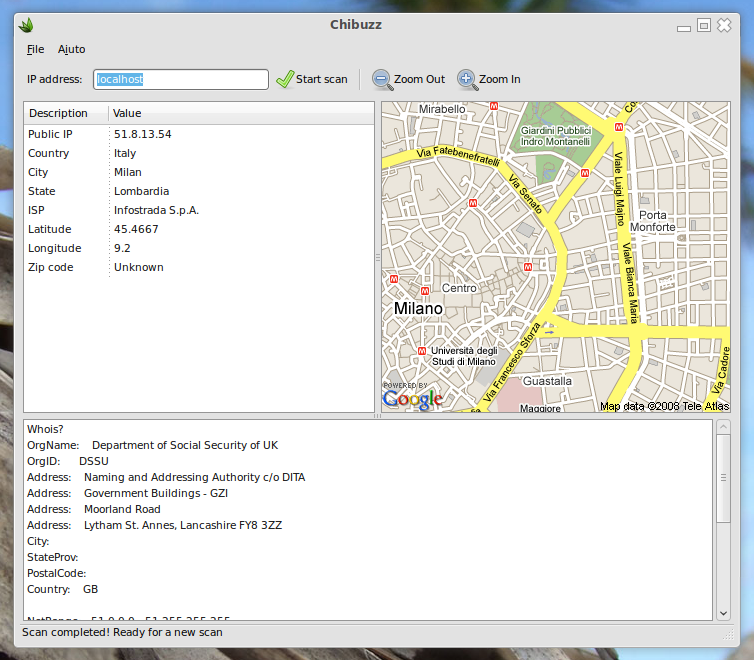Close the Chibuzz window

tap(724, 25)
